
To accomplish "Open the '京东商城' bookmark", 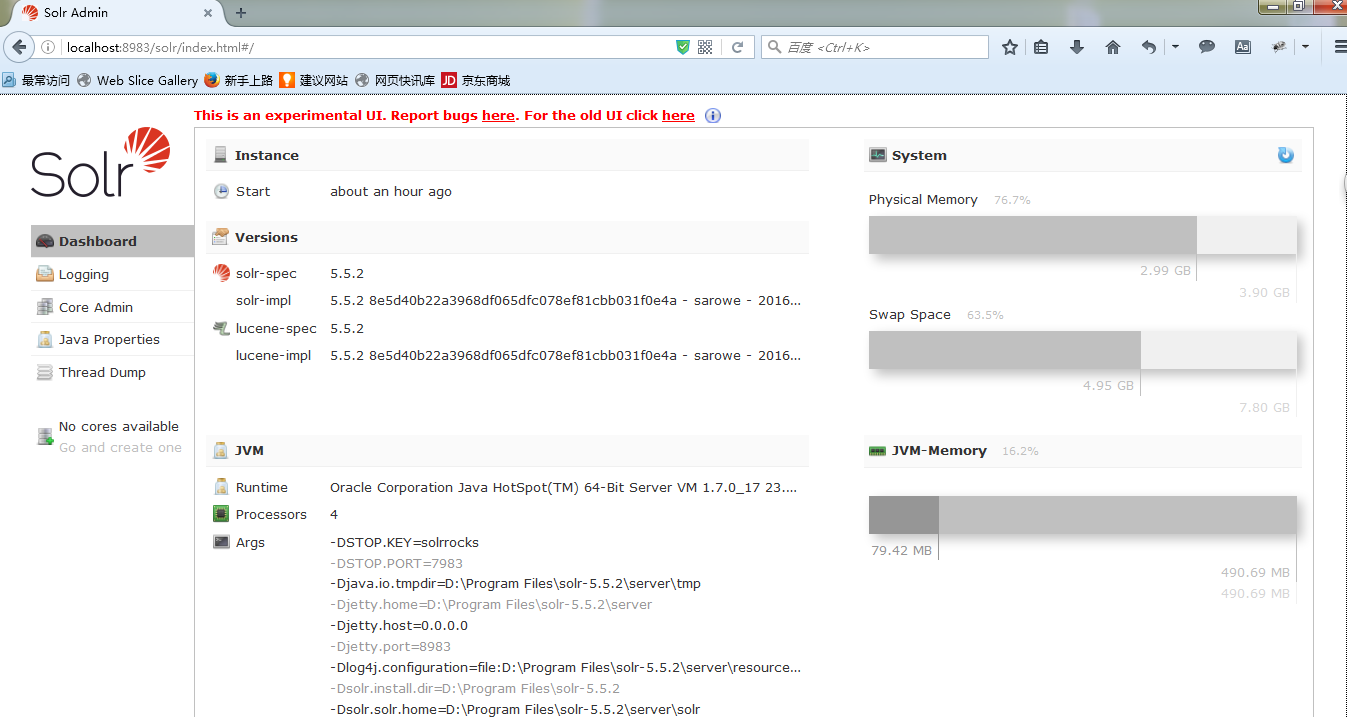I will coord(476,80).
